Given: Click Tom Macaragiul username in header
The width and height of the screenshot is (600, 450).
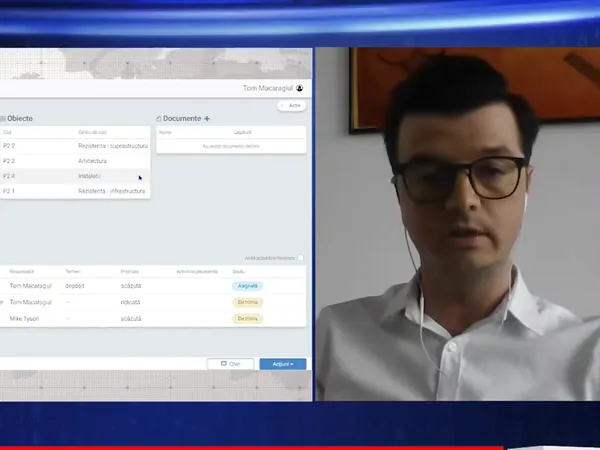Looking at the screenshot, I should pyautogui.click(x=268, y=88).
